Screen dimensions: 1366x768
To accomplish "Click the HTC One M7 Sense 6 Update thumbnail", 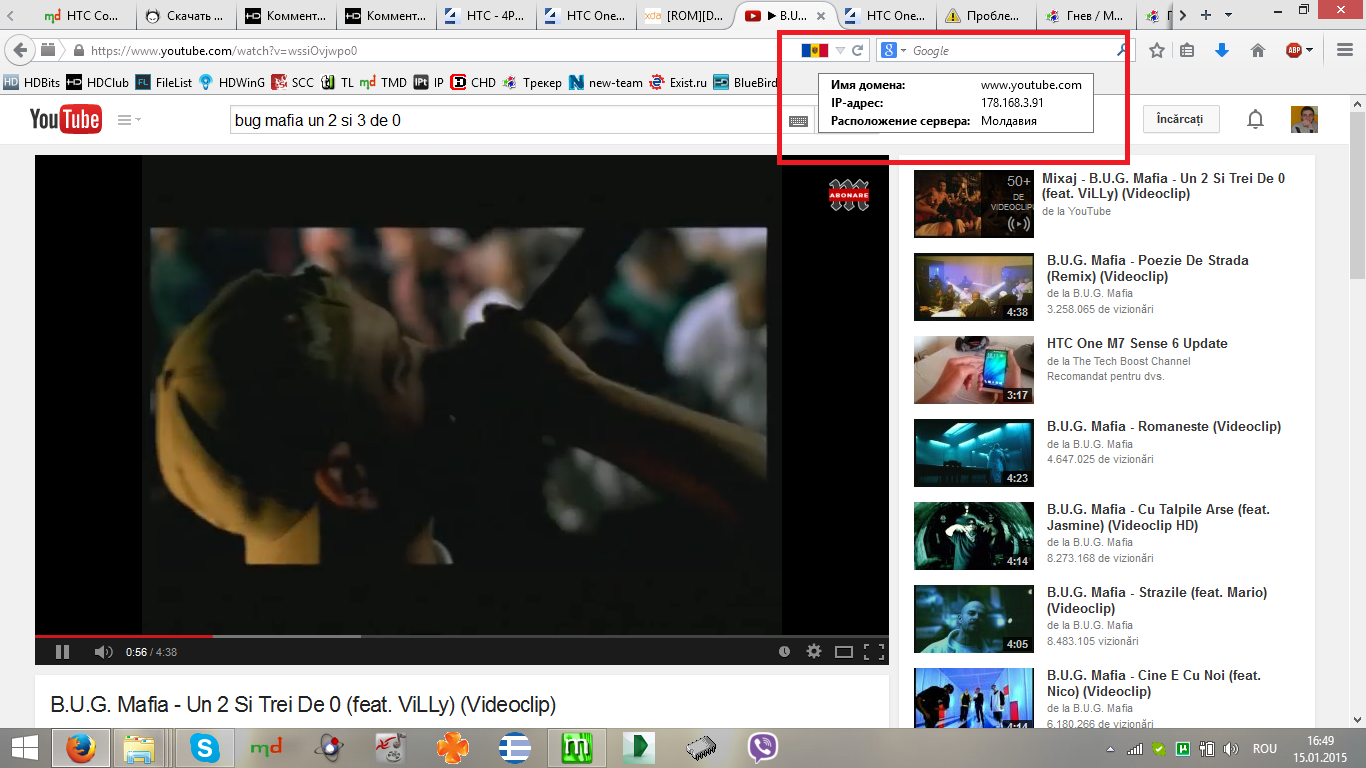I will coord(974,370).
